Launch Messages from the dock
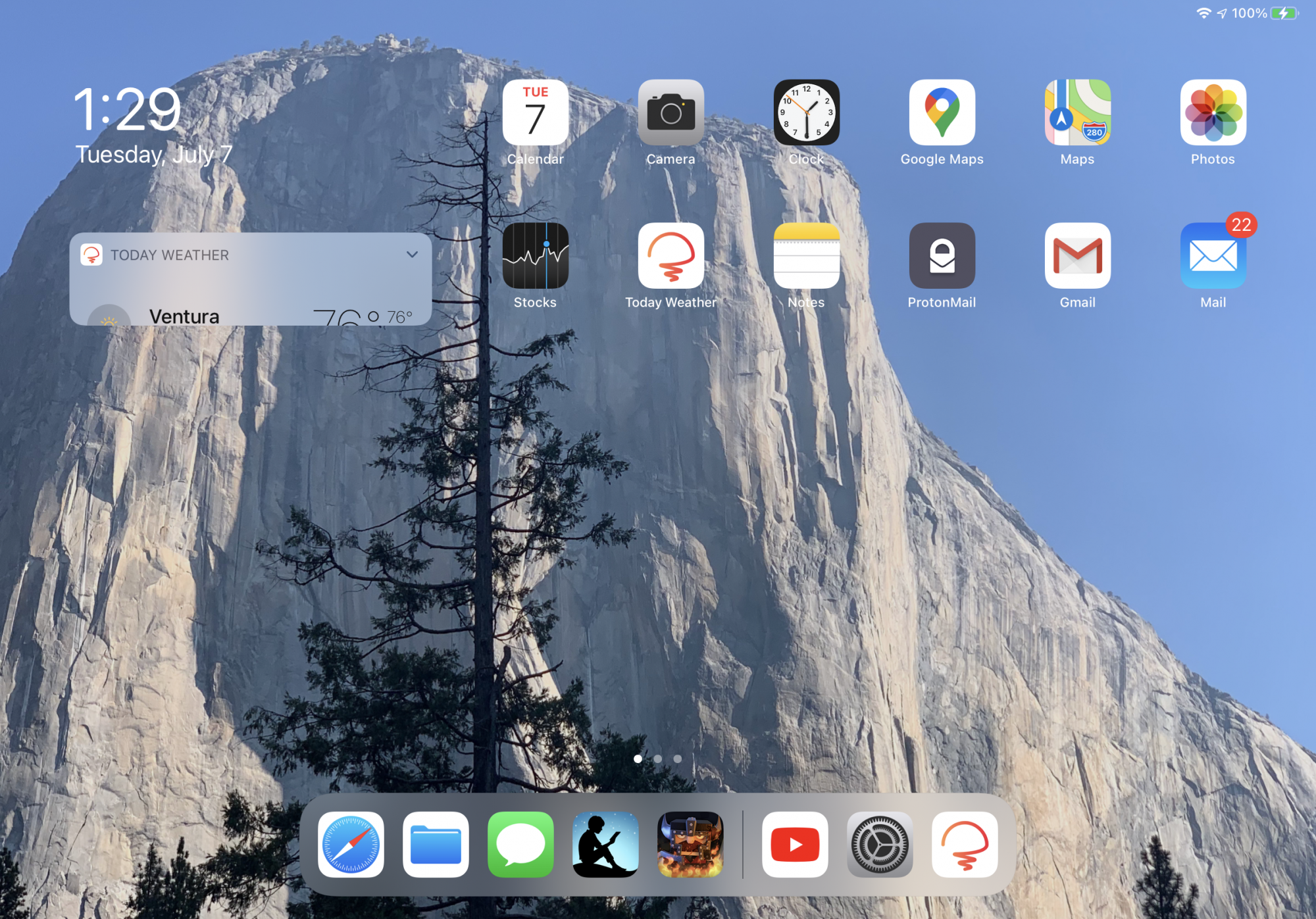Screen dimensions: 1316x919 (x=520, y=845)
